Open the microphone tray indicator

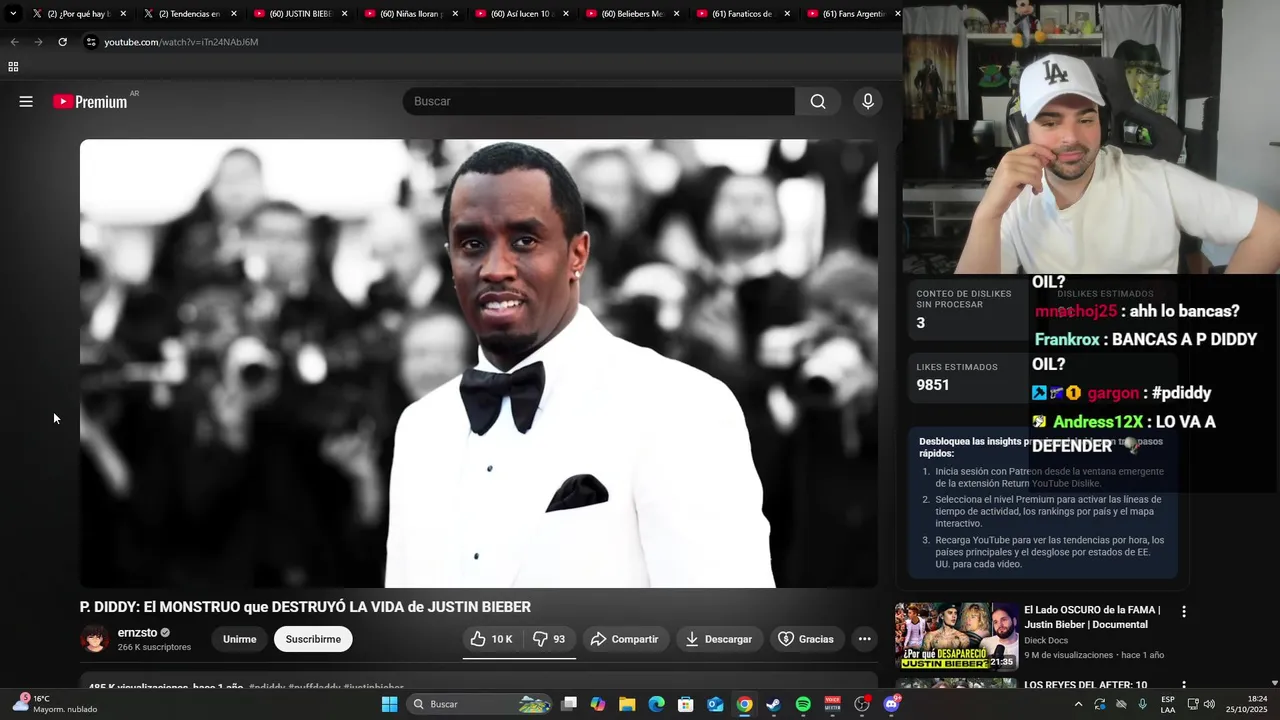click(x=1143, y=704)
